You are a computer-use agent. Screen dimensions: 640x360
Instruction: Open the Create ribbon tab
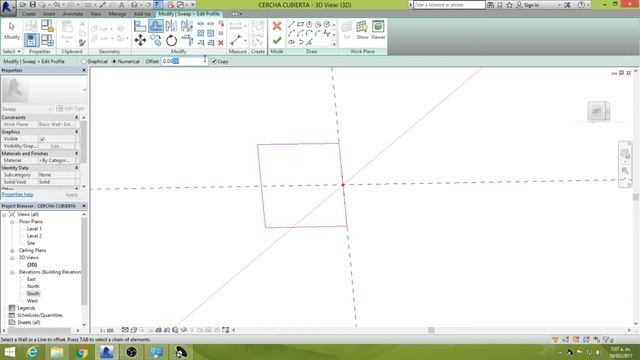pyautogui.click(x=29, y=14)
